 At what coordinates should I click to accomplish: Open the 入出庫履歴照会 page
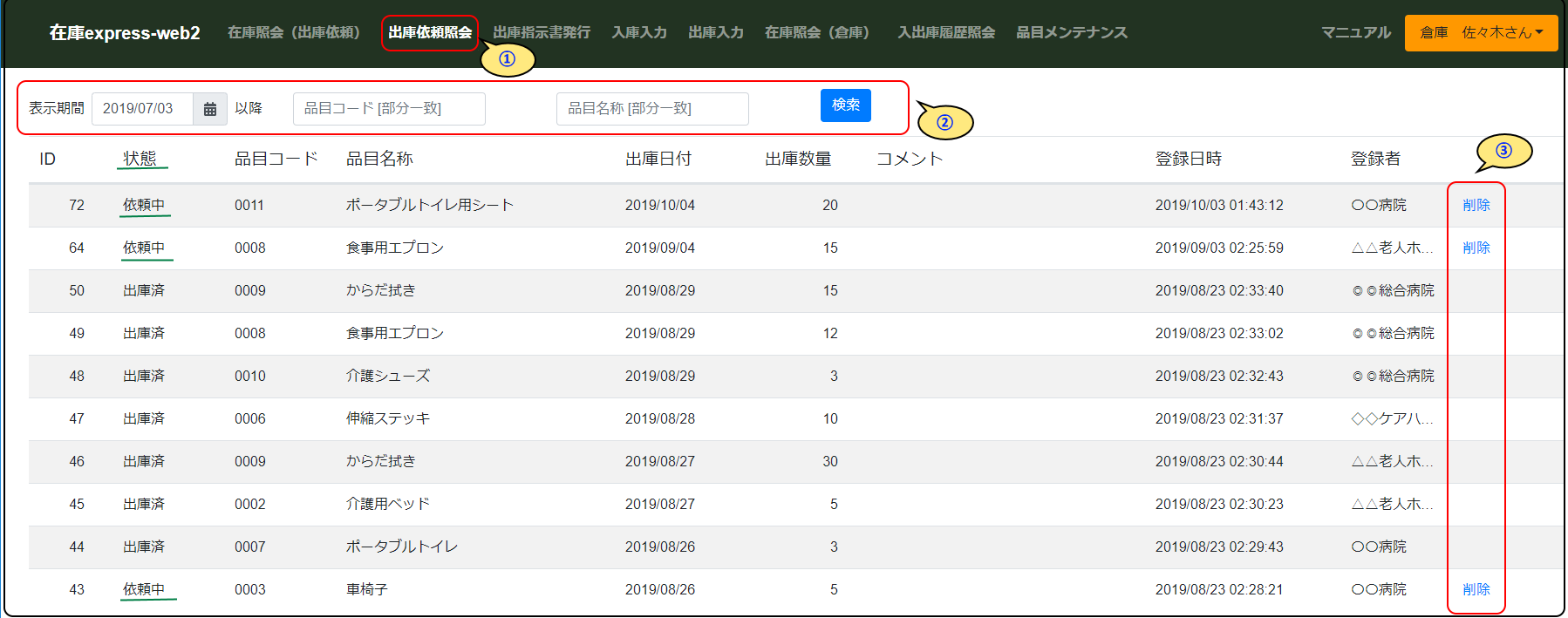point(946,33)
